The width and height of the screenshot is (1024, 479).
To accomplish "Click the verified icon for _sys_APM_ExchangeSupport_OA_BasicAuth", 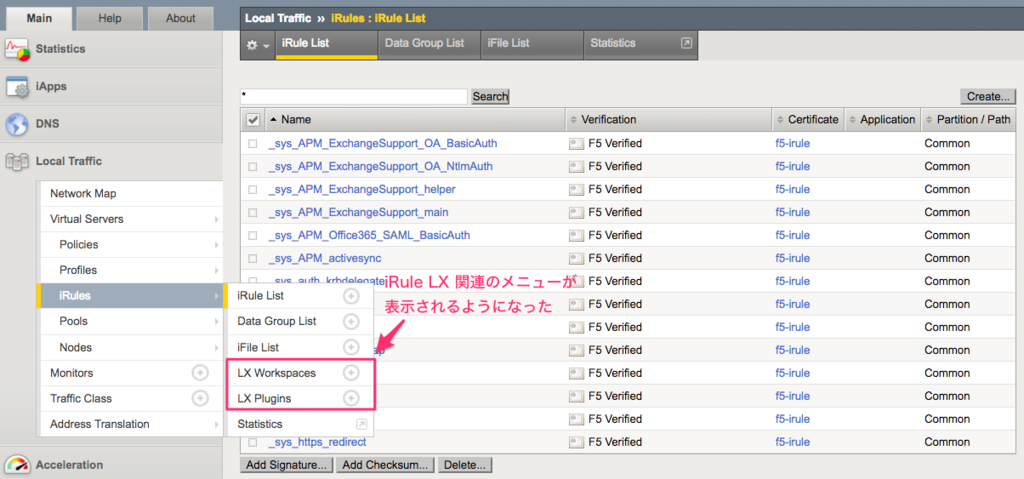I will tap(577, 144).
